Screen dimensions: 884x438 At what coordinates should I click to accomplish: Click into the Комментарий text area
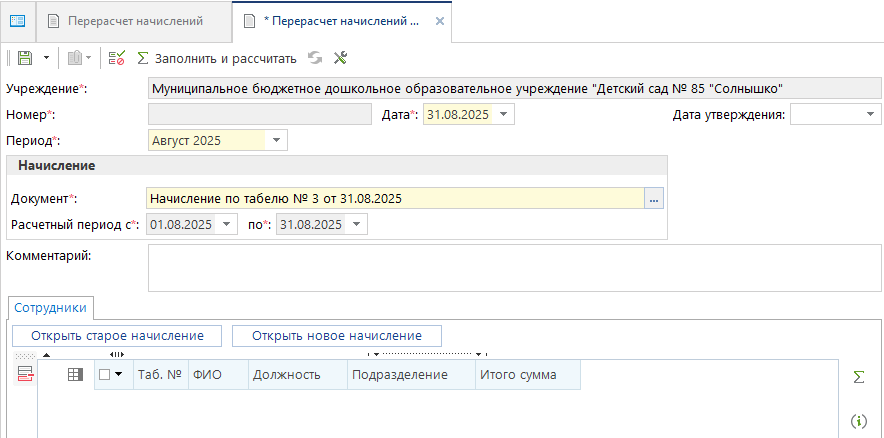[514, 268]
